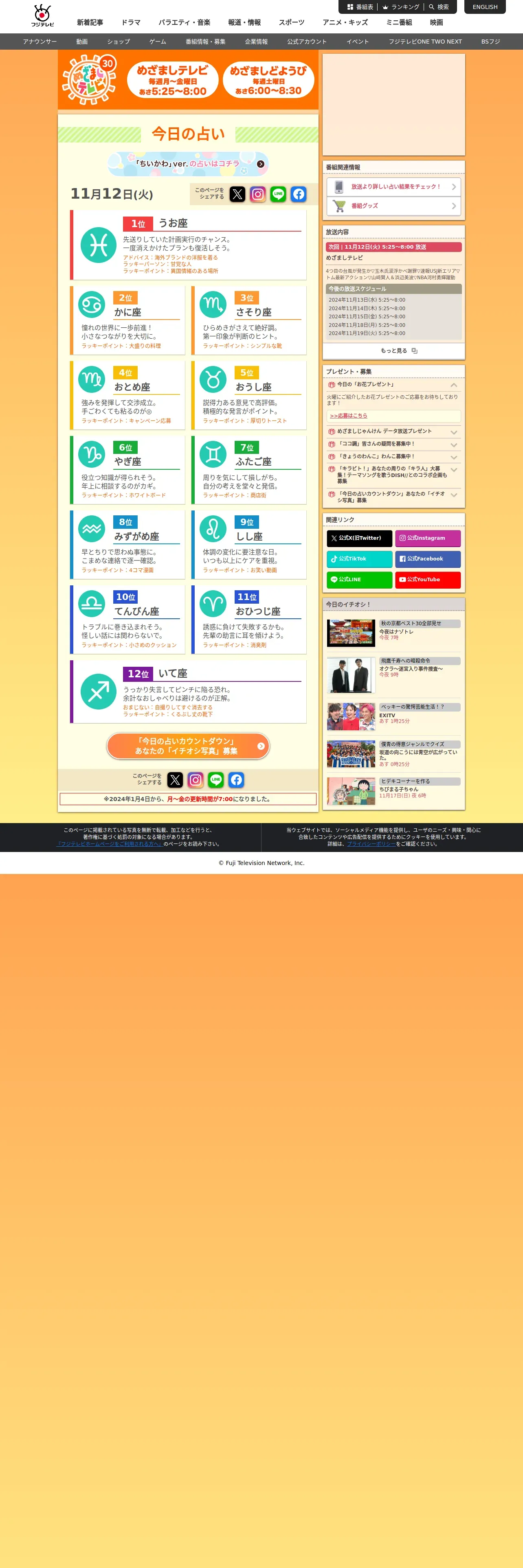
Task: Click the Pisces うお座 zodiac icon
Action: click(98, 245)
